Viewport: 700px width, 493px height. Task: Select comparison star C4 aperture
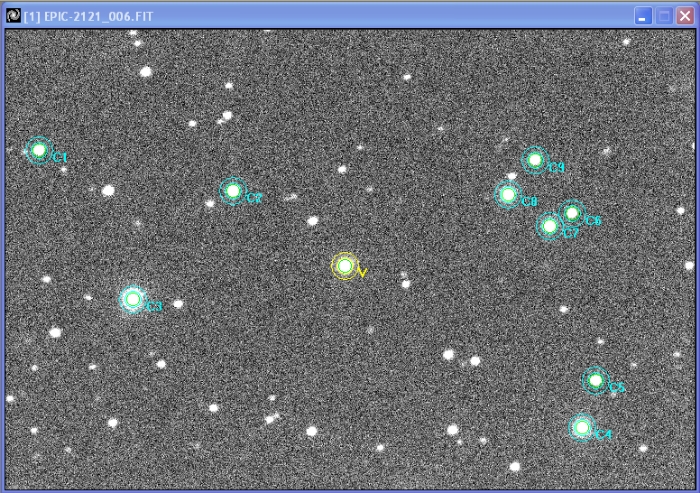click(x=582, y=427)
